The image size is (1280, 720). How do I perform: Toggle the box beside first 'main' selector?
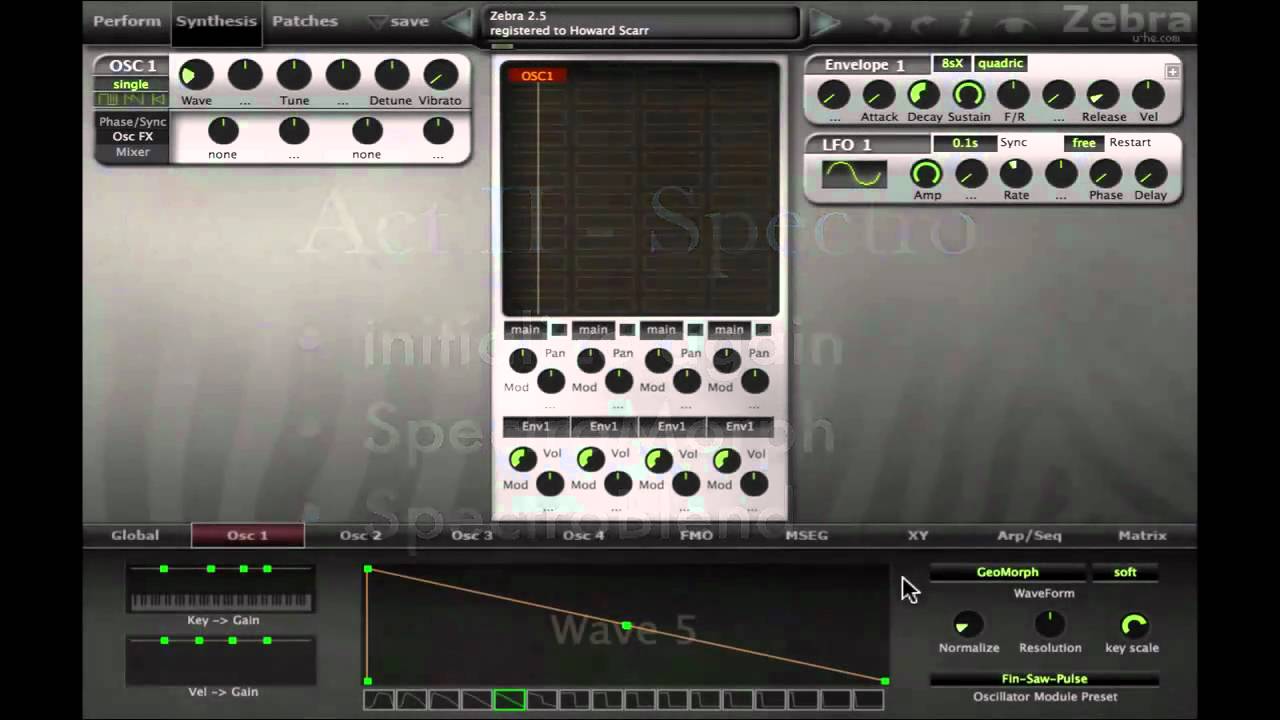559,330
